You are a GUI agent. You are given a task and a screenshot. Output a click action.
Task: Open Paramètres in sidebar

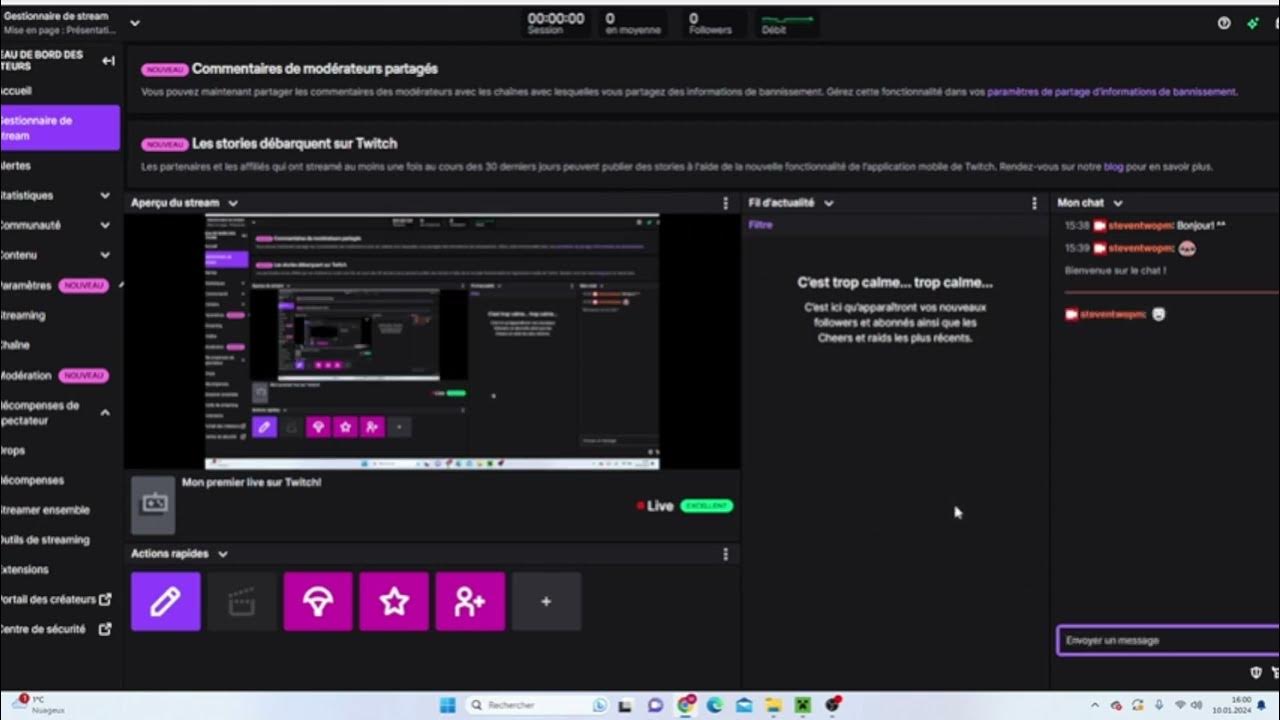(x=26, y=286)
